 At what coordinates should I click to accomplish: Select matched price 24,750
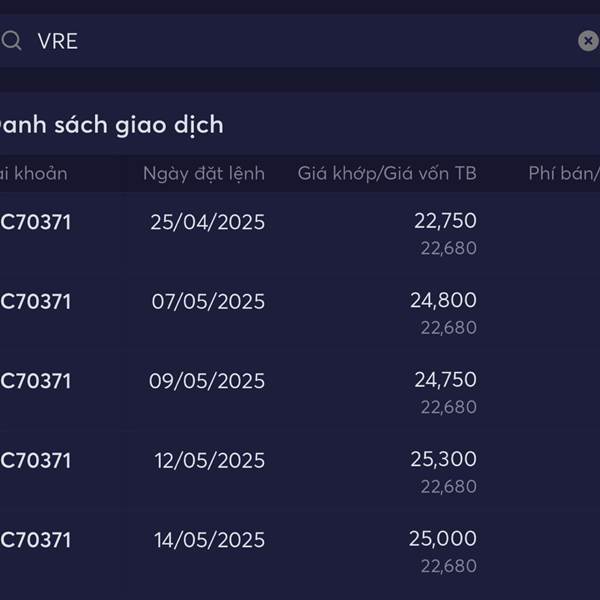coord(446,380)
